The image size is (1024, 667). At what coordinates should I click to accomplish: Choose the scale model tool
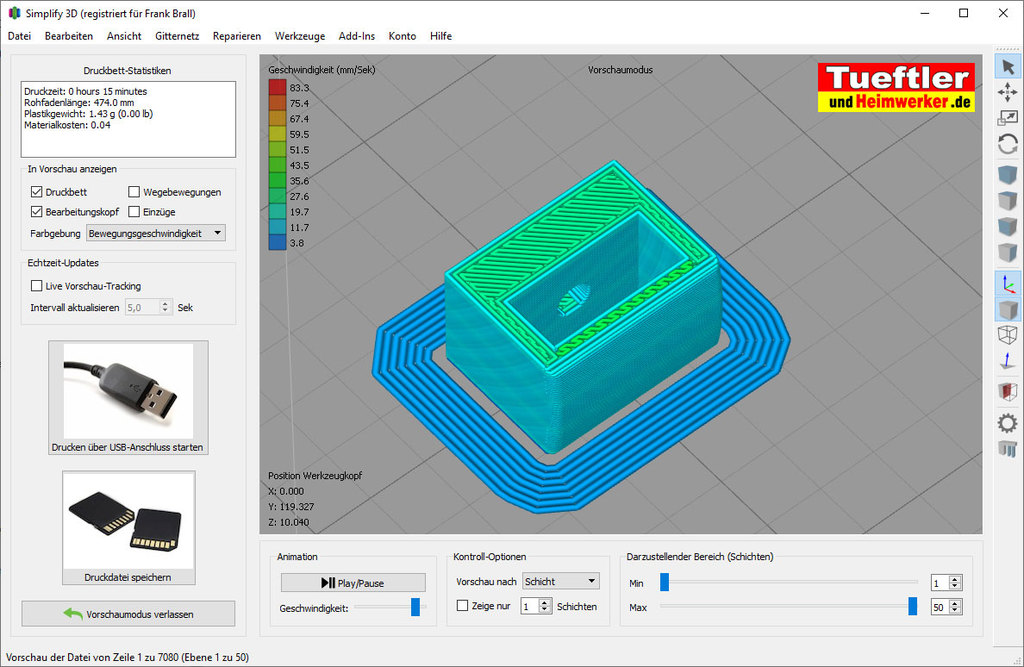click(1008, 118)
